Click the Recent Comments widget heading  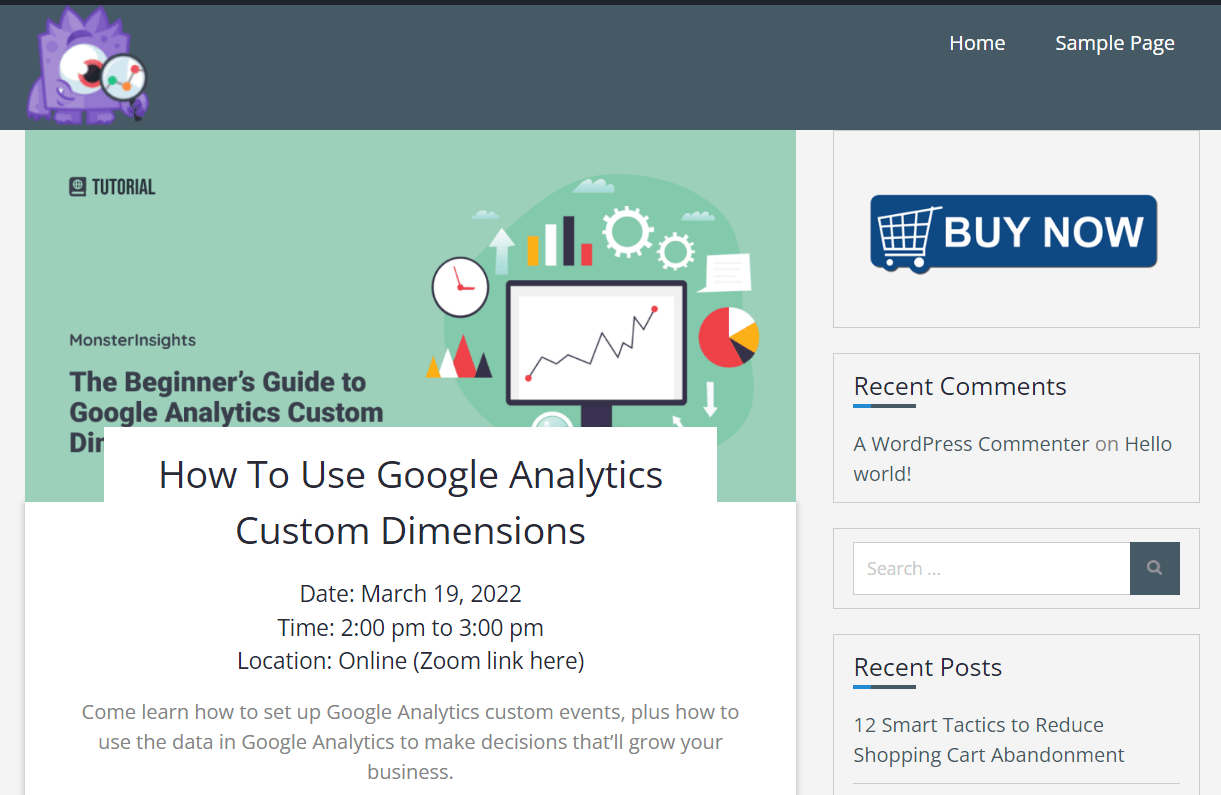(x=960, y=386)
